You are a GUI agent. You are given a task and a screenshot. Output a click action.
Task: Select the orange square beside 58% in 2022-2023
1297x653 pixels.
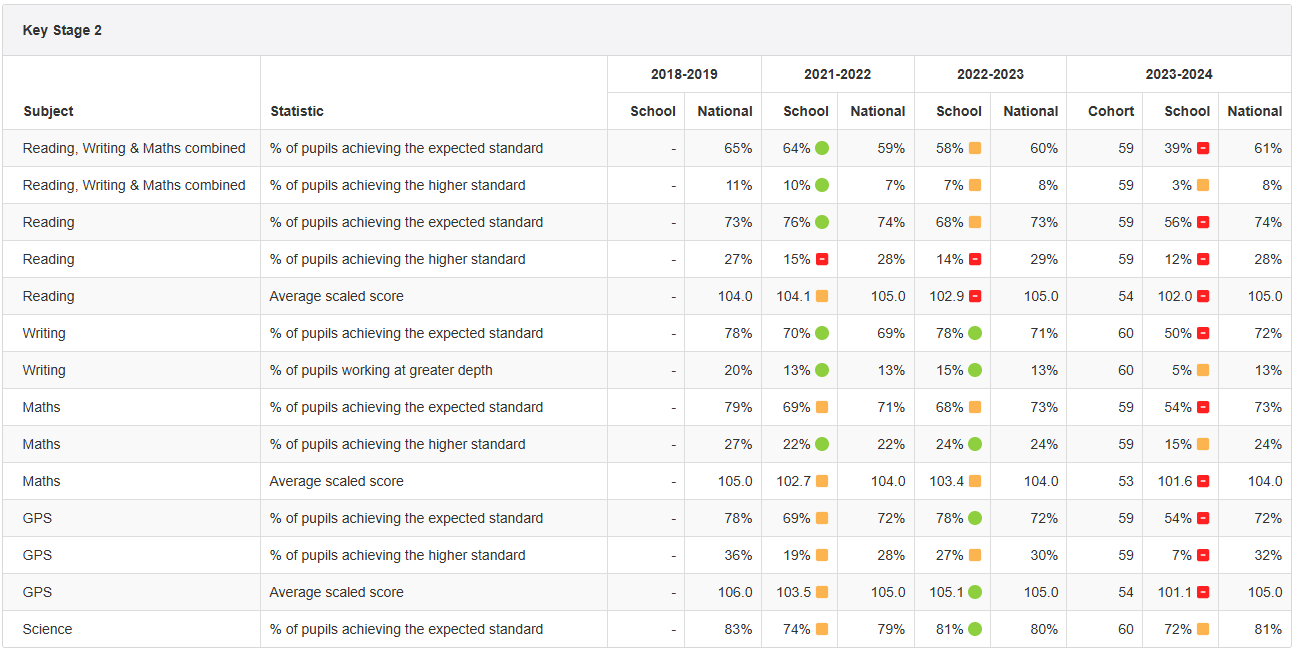pos(975,148)
